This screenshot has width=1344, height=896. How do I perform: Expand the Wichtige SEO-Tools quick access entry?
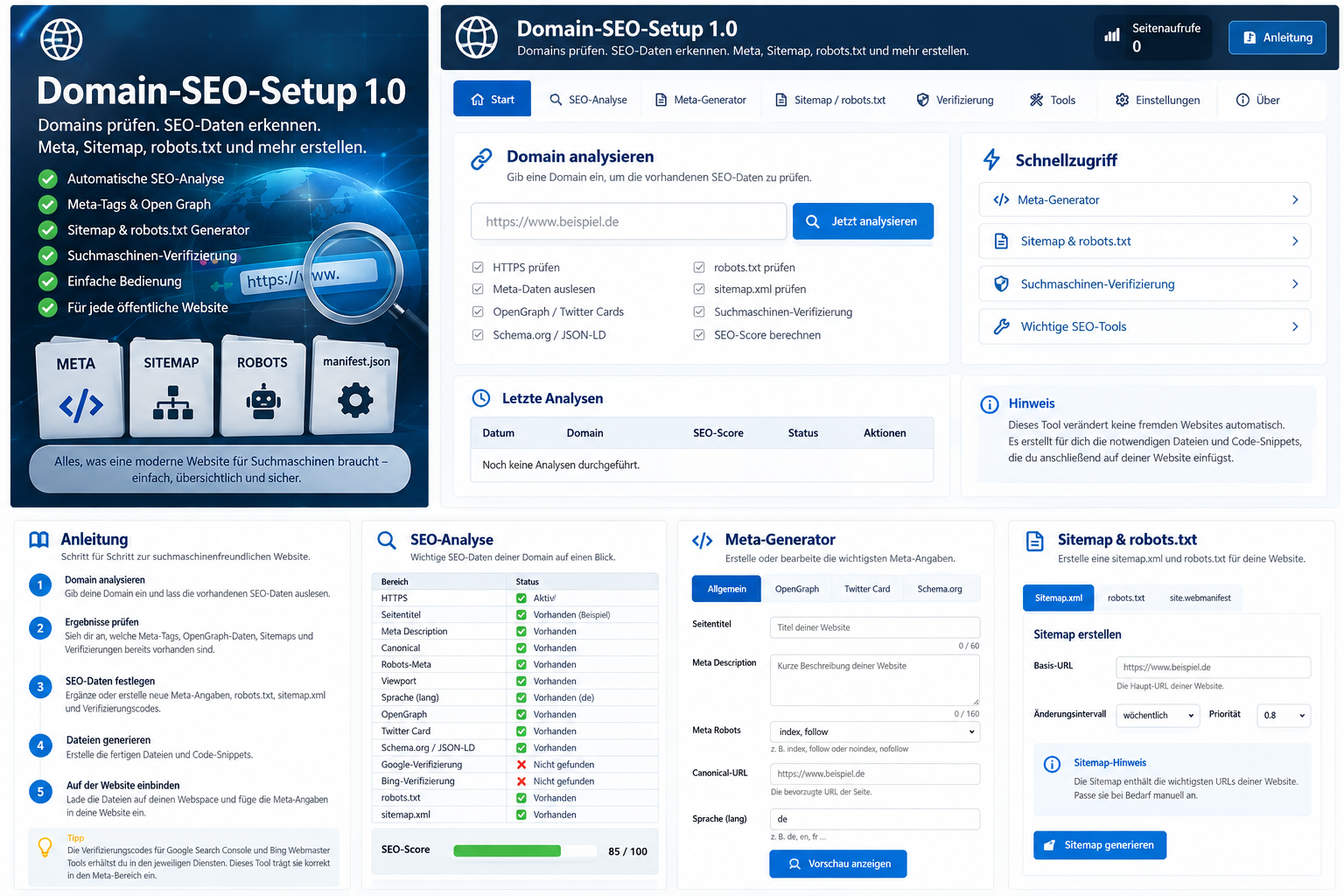pyautogui.click(x=1144, y=326)
